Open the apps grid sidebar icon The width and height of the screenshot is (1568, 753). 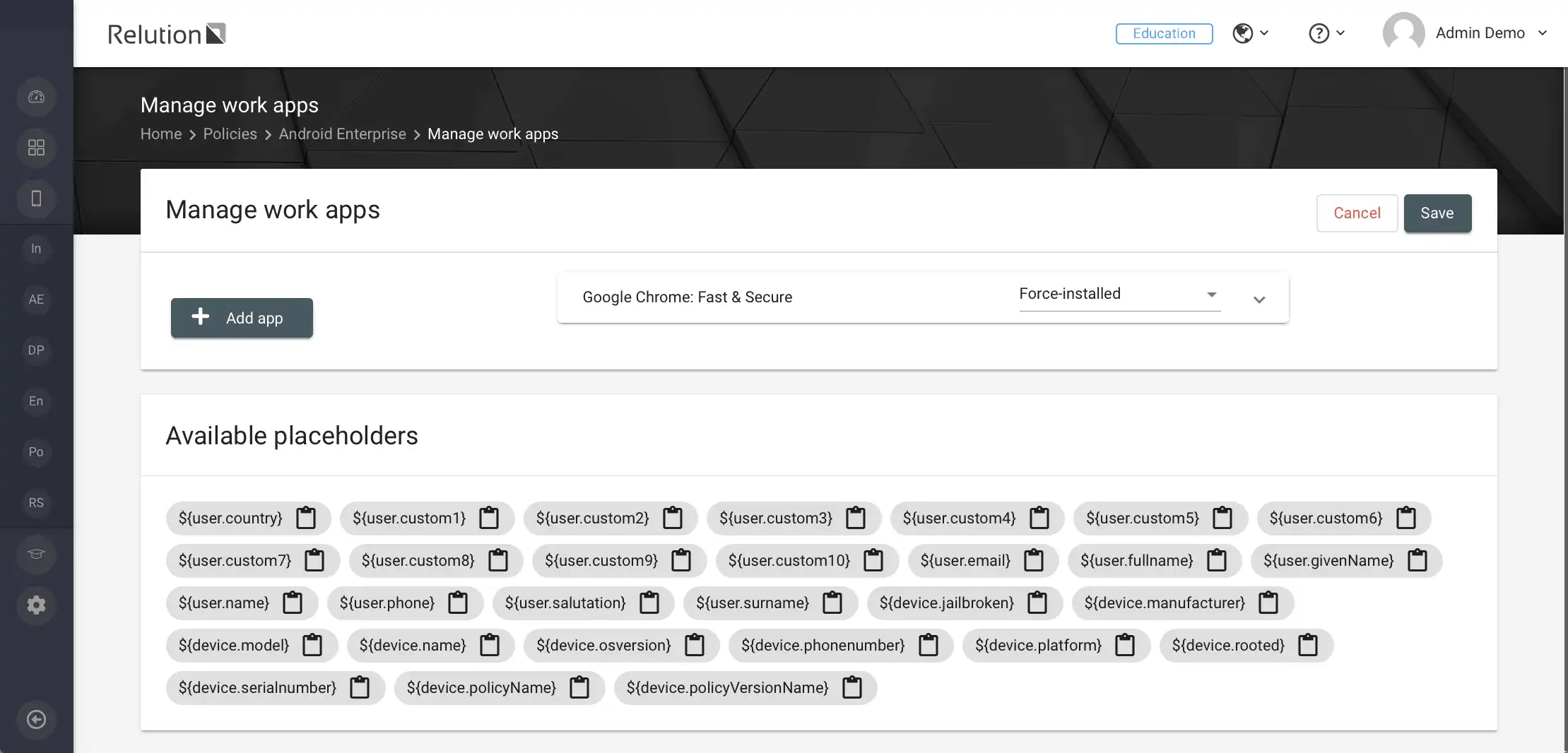[36, 148]
